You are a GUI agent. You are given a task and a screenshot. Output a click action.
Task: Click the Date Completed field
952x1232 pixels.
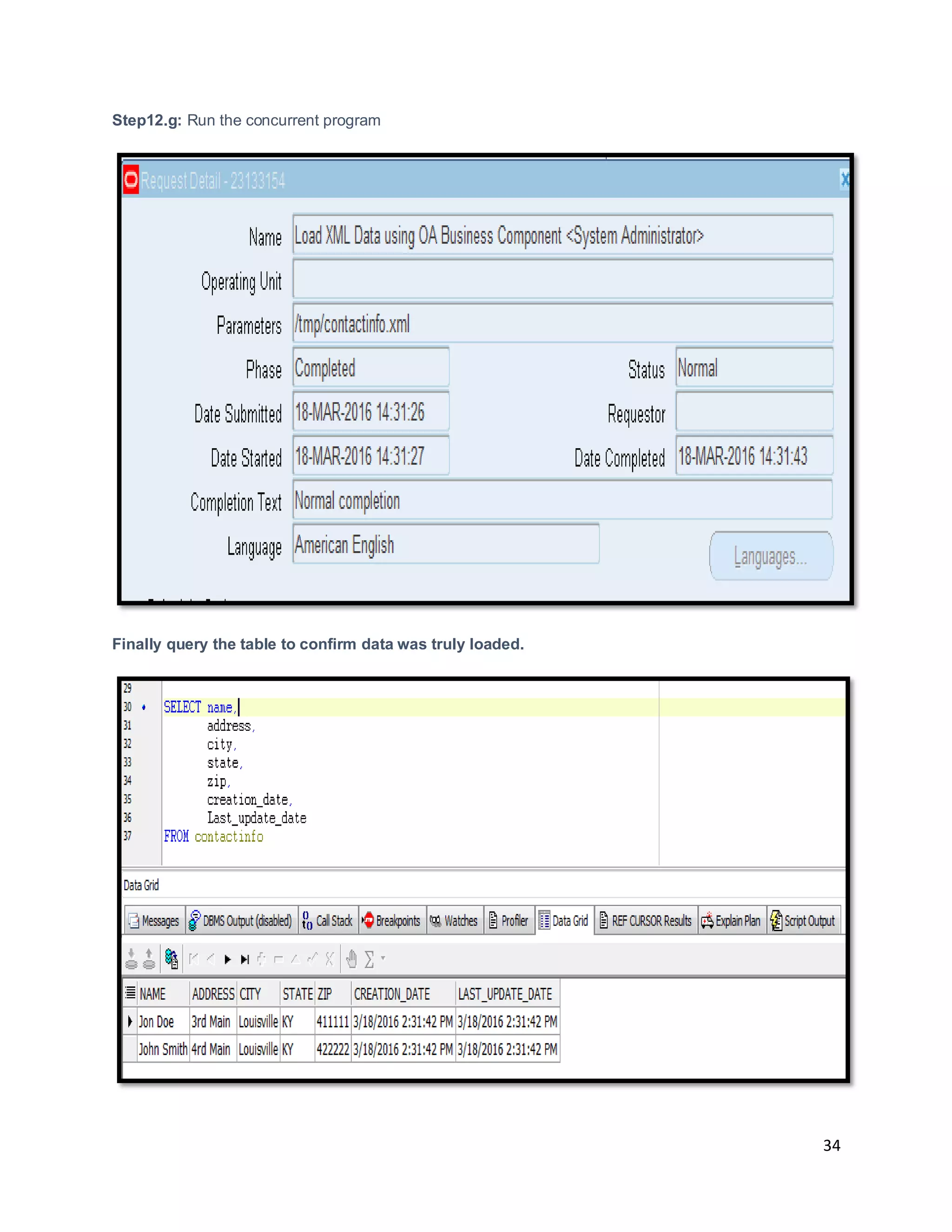pyautogui.click(x=754, y=455)
